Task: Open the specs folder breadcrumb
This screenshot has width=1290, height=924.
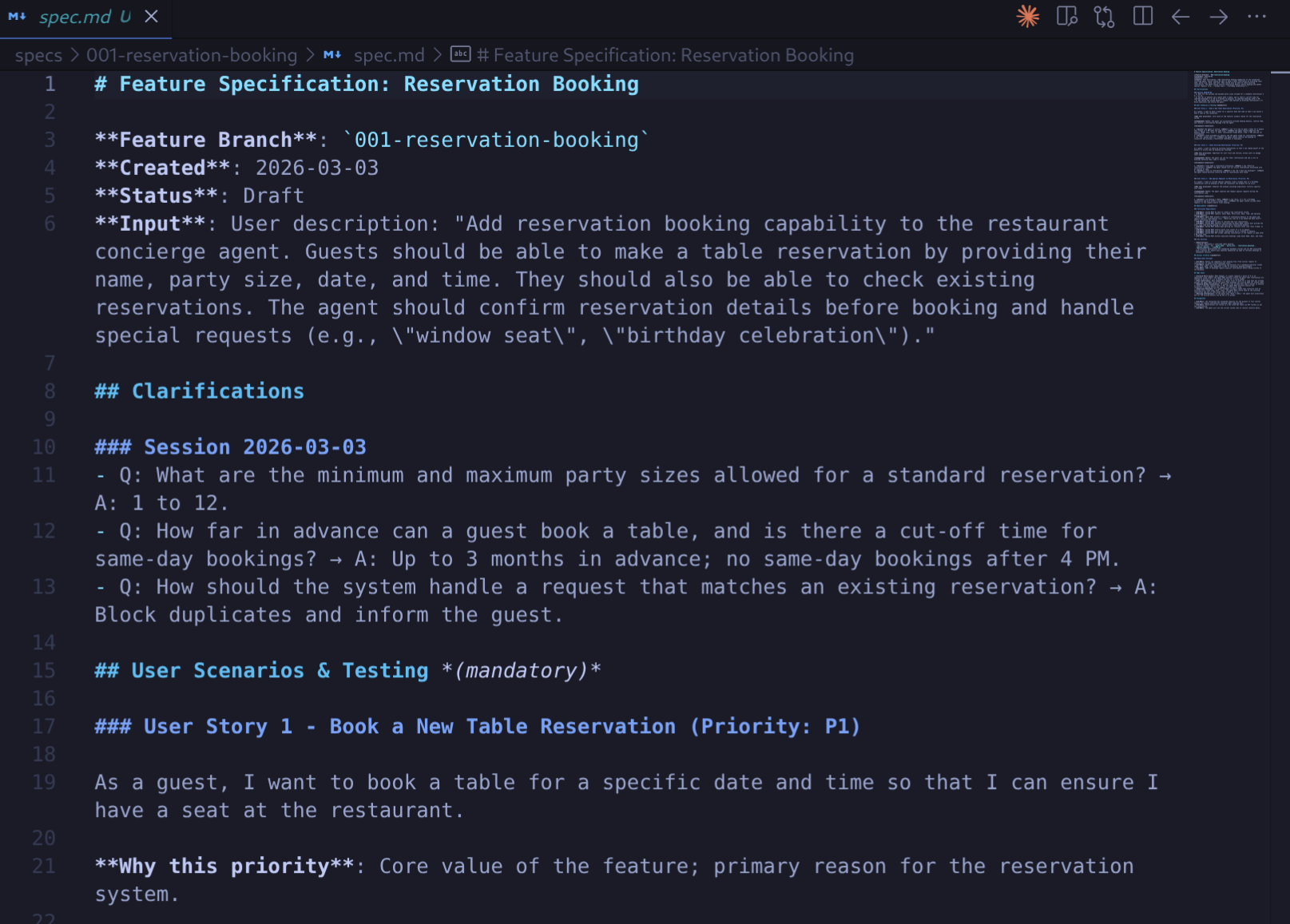Action: tap(38, 55)
